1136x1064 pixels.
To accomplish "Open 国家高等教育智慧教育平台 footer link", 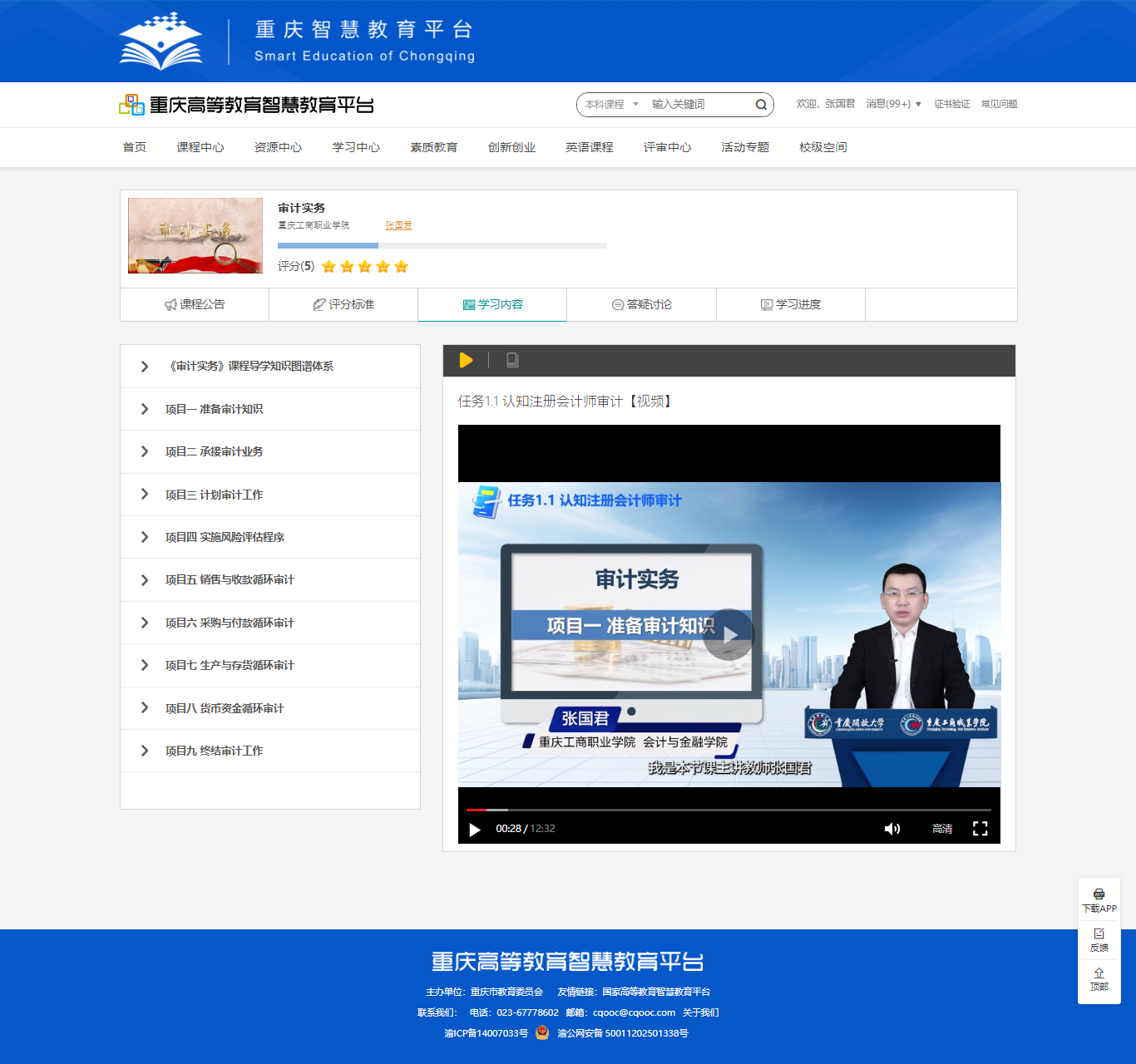I will pyautogui.click(x=656, y=992).
